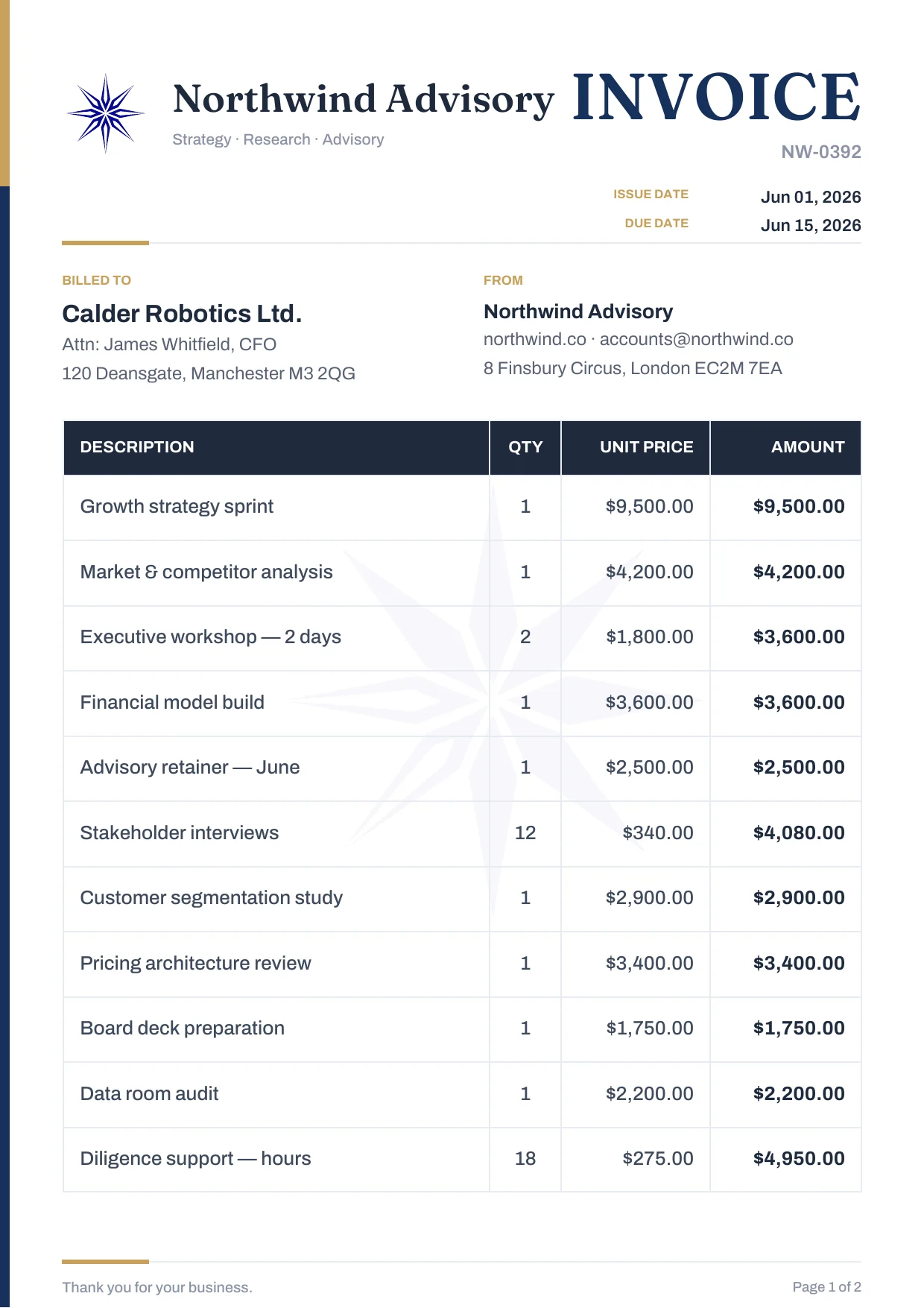Click the 'AMOUNT' column header
This screenshot has height=1308, width=924.
click(x=808, y=447)
